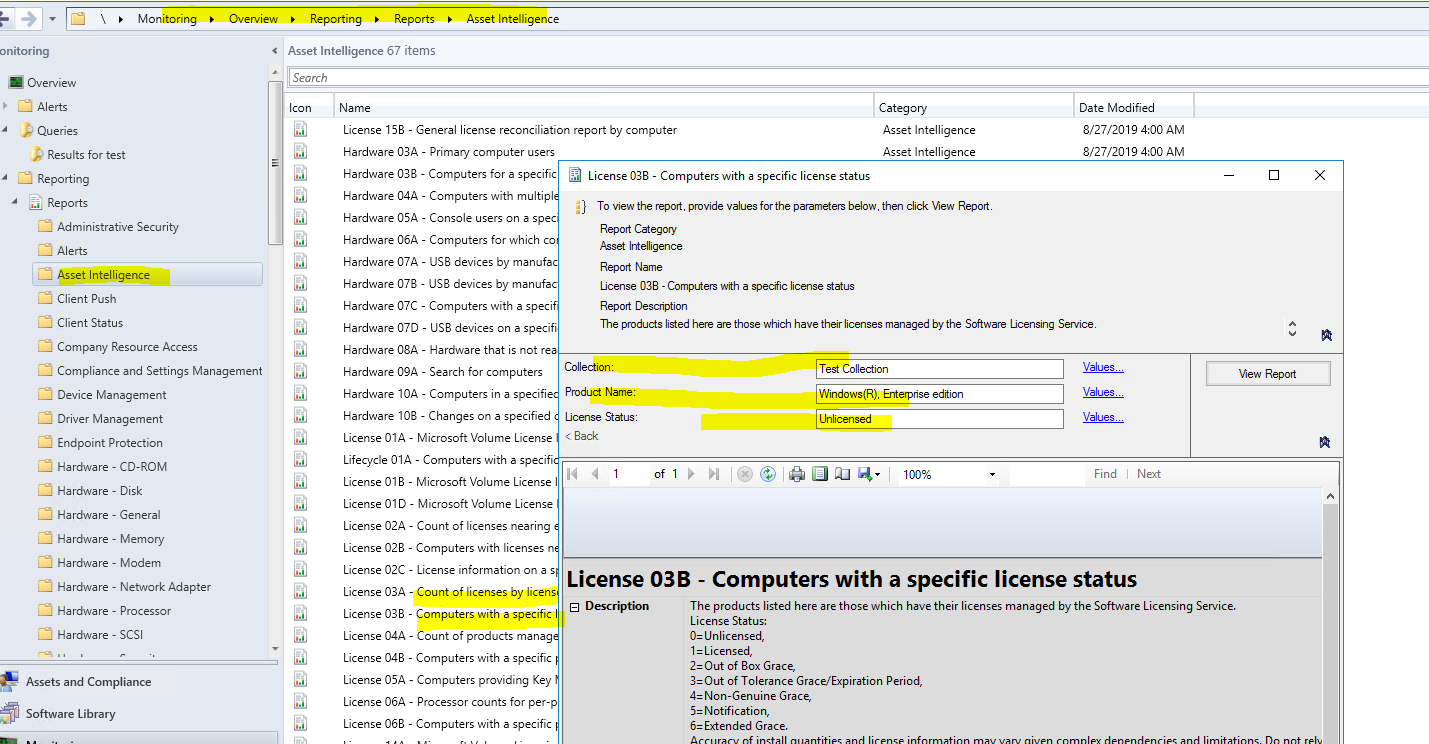Click the Client Push folder icon
This screenshot has height=744, width=1429.
pyautogui.click(x=45, y=298)
